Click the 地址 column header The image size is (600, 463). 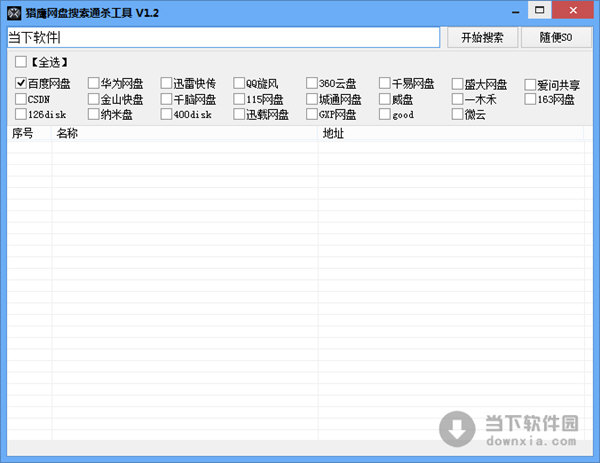(x=451, y=133)
